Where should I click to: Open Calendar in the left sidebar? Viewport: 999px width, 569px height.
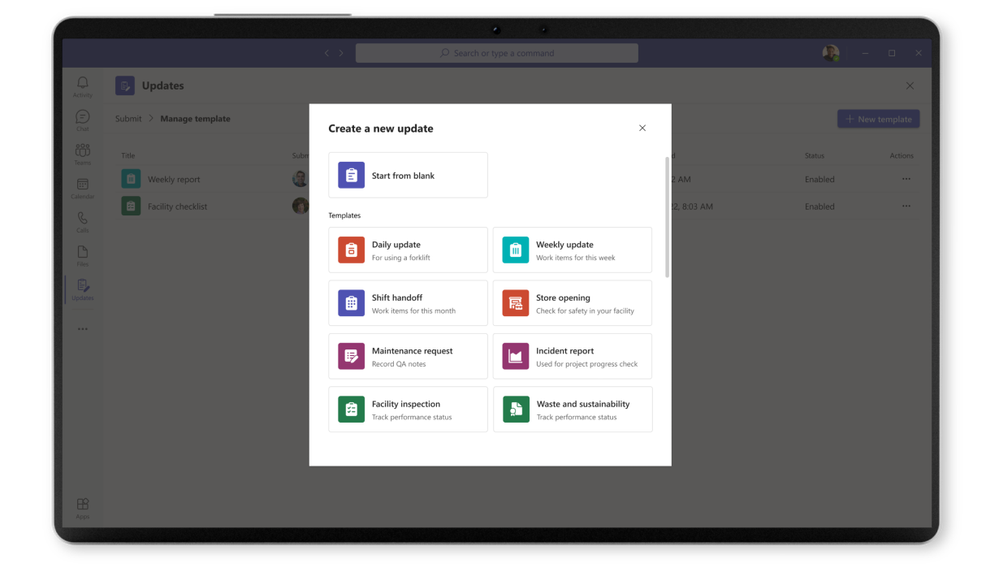point(82,188)
